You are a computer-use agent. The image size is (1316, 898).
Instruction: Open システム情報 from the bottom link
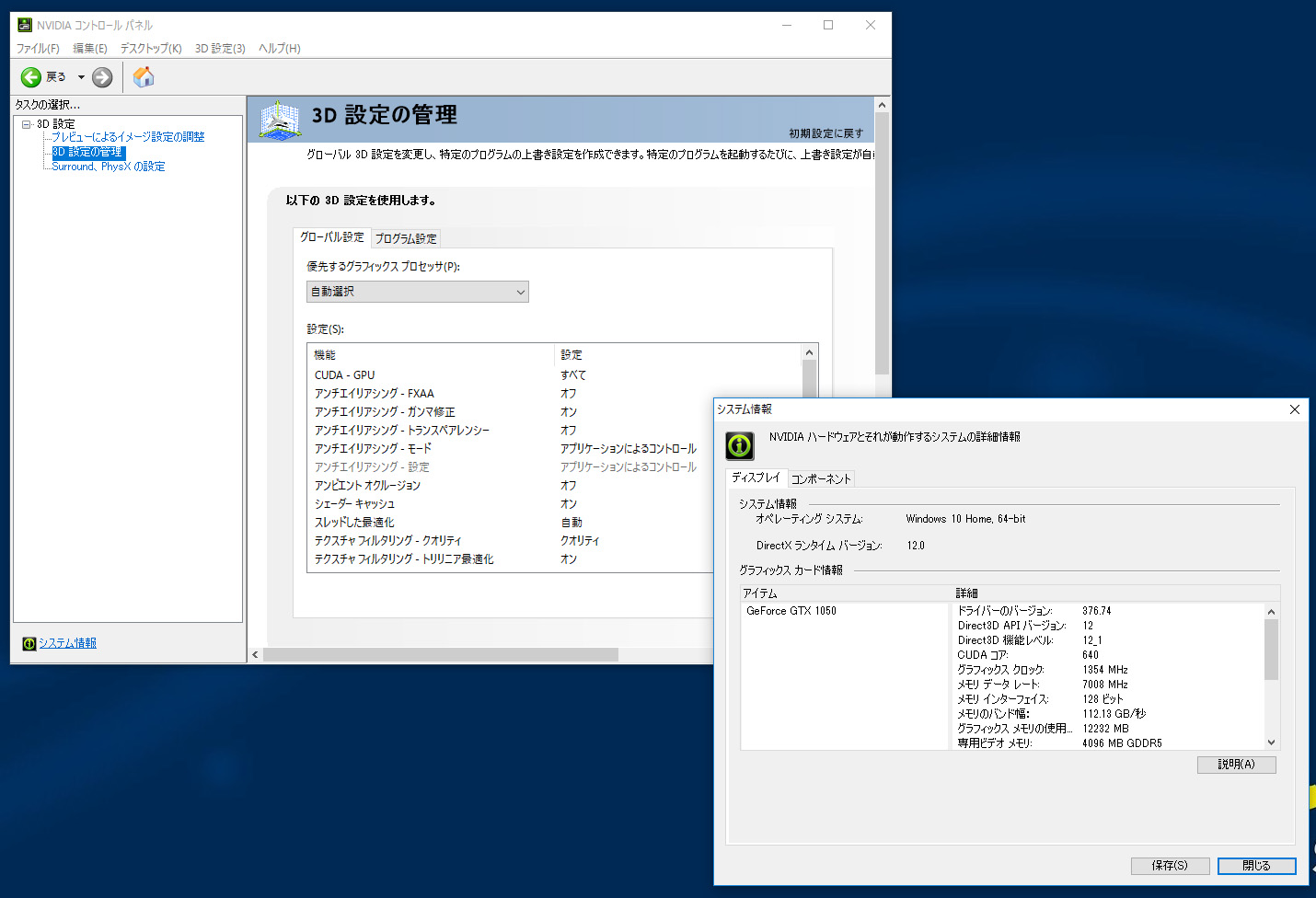pyautogui.click(x=66, y=642)
